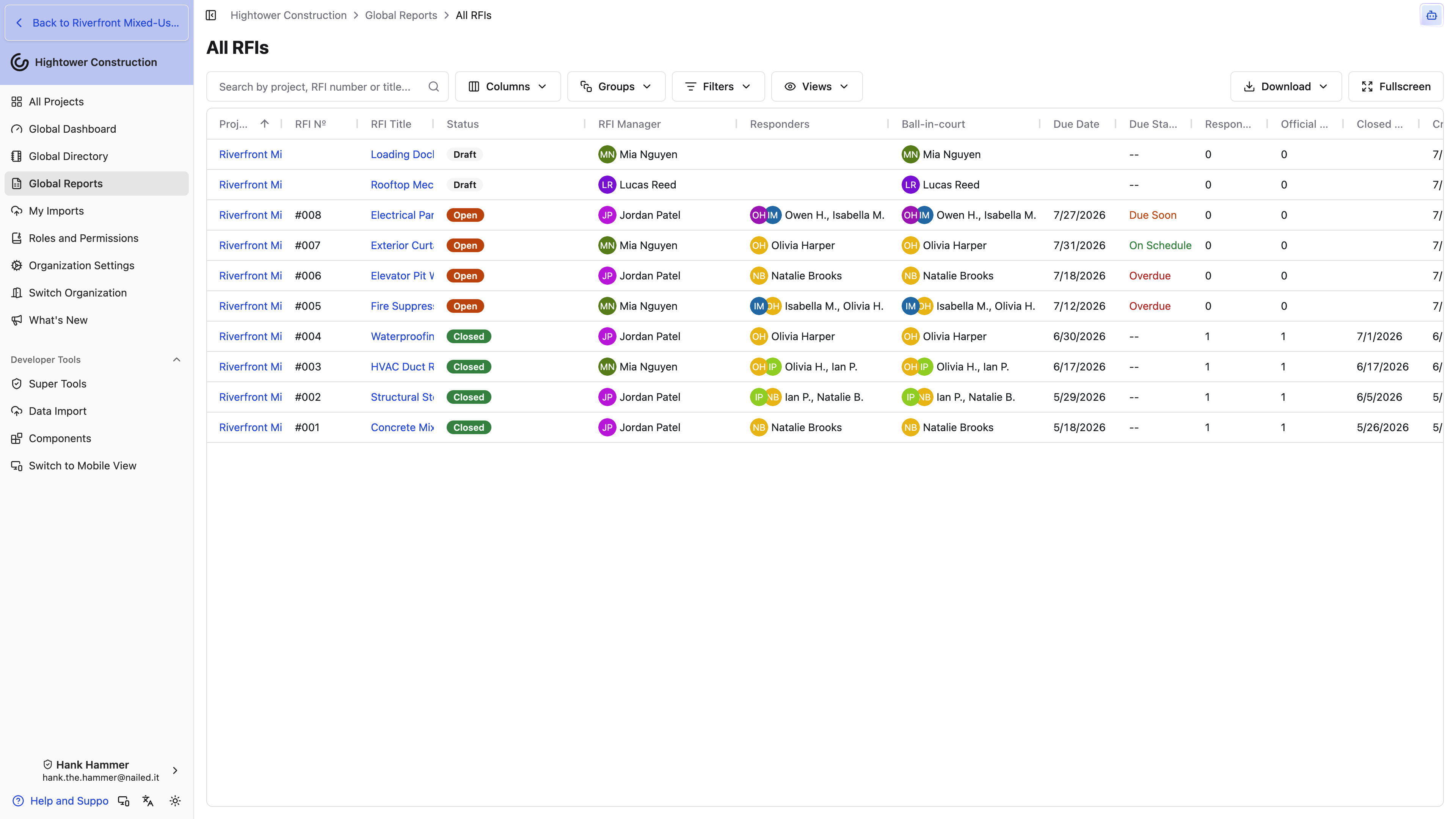Go to Global Directory
The image size is (1456, 819).
point(97,156)
